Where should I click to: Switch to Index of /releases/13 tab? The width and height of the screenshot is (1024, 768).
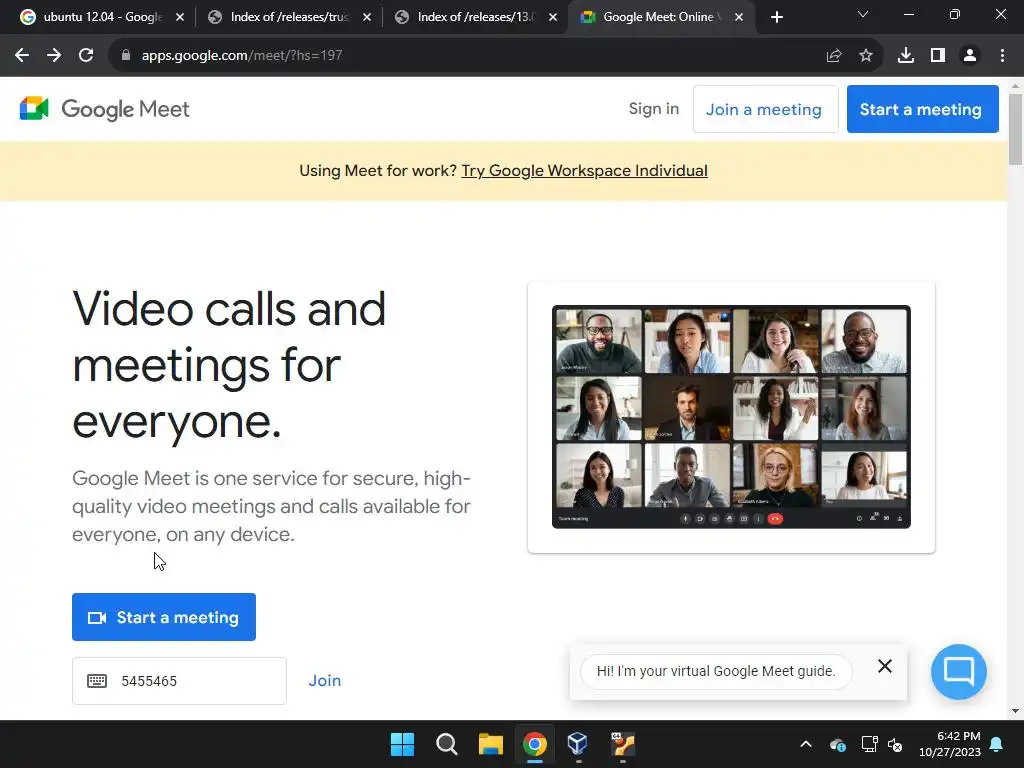pos(476,17)
